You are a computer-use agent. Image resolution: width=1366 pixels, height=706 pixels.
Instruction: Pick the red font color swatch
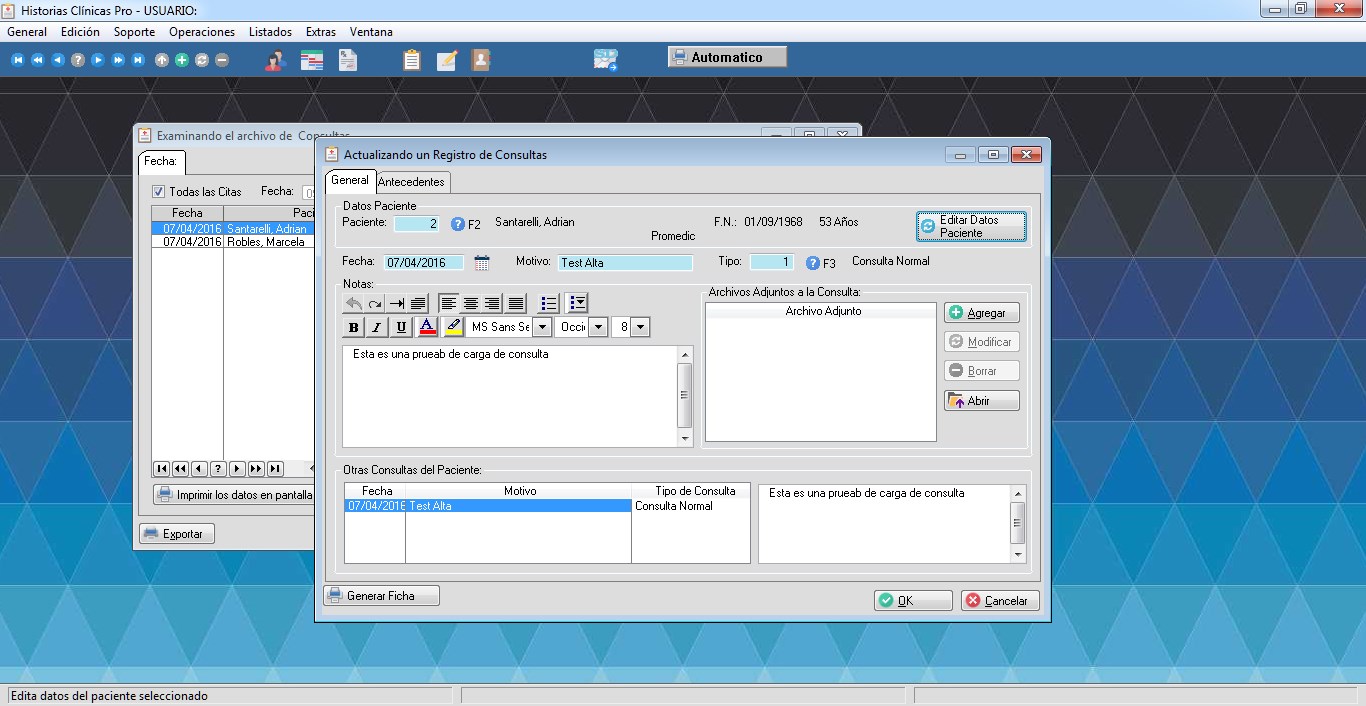[427, 327]
